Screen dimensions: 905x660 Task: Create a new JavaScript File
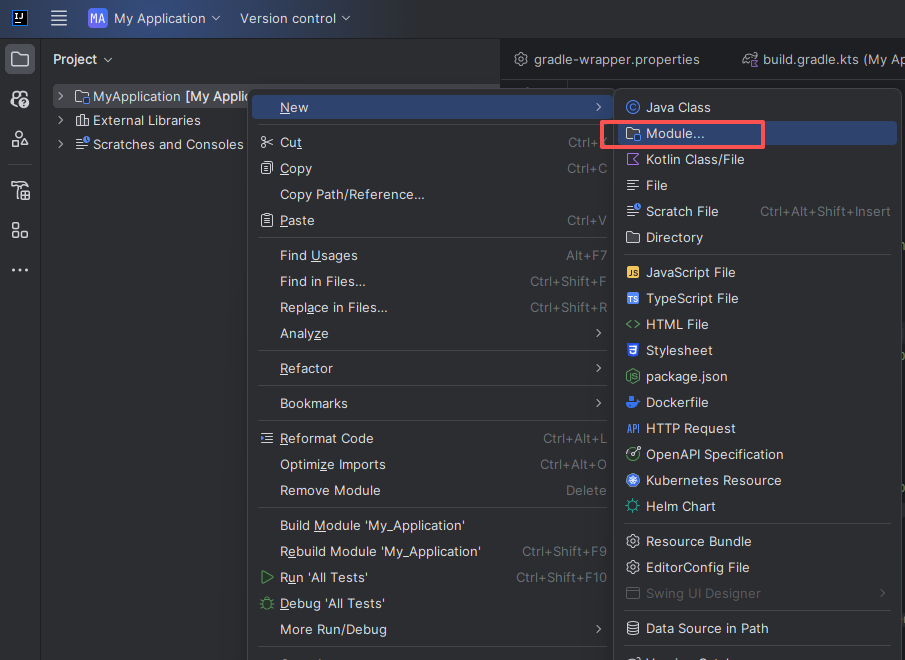(x=757, y=272)
